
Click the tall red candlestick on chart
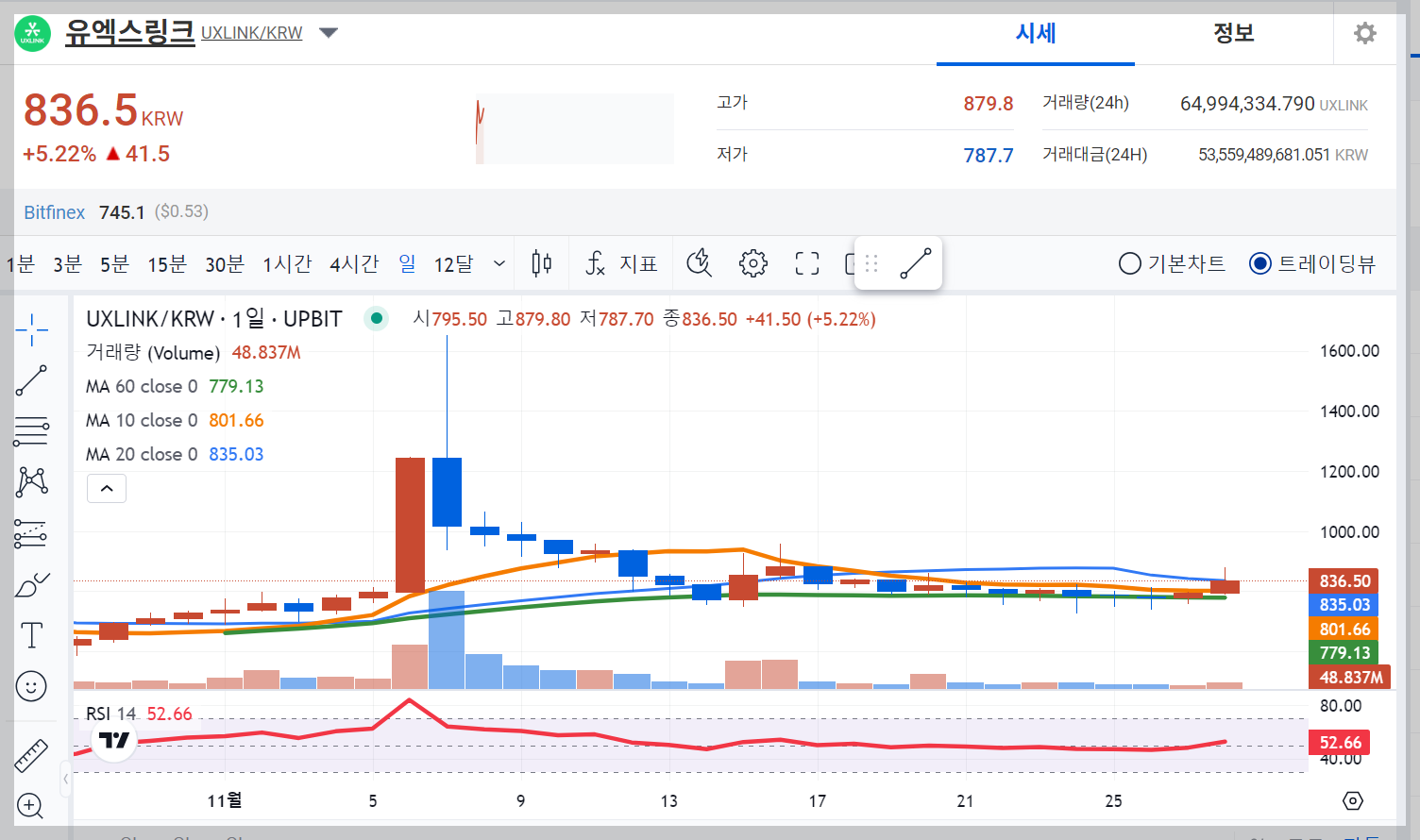click(410, 525)
